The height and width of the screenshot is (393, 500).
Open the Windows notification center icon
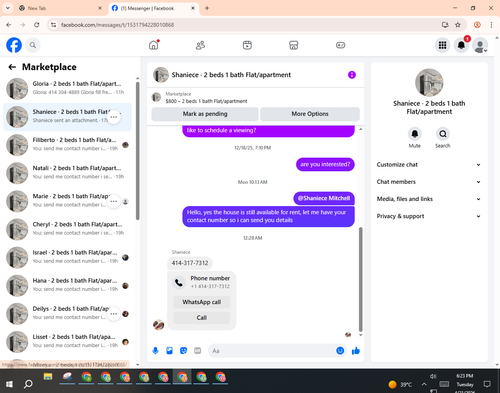click(x=487, y=384)
